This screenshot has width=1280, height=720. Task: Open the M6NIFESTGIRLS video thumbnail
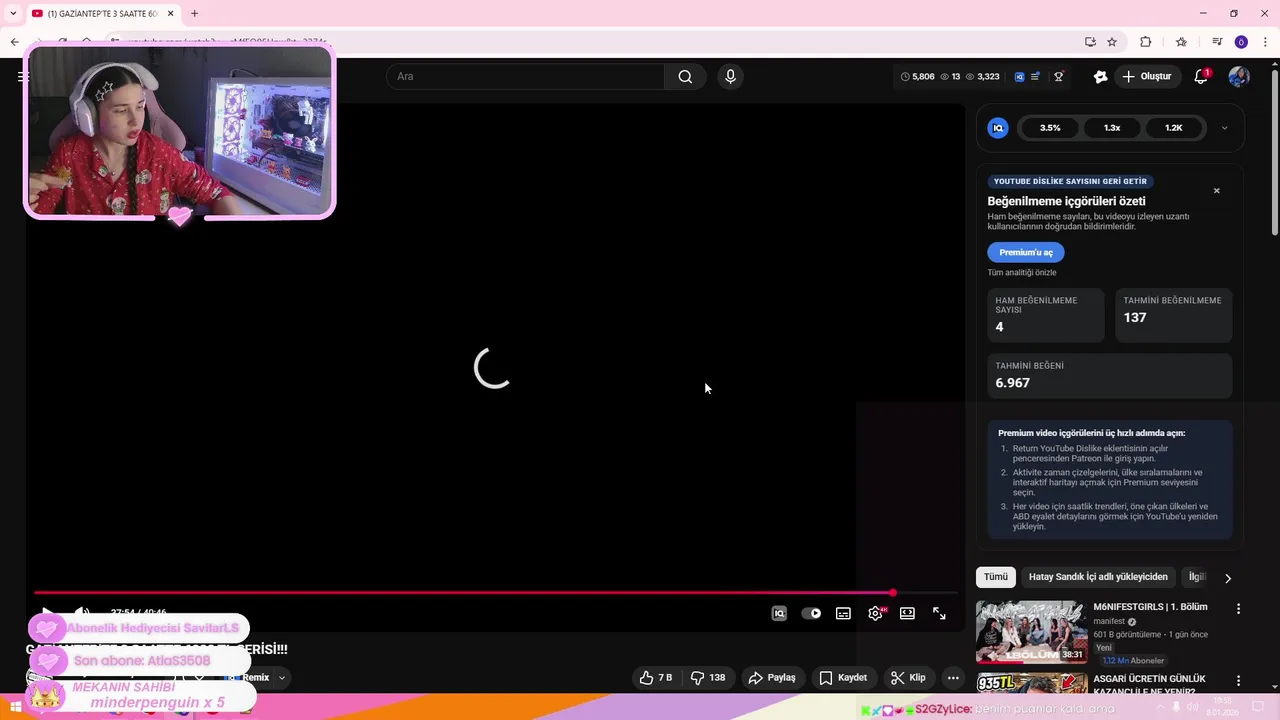point(1031,632)
